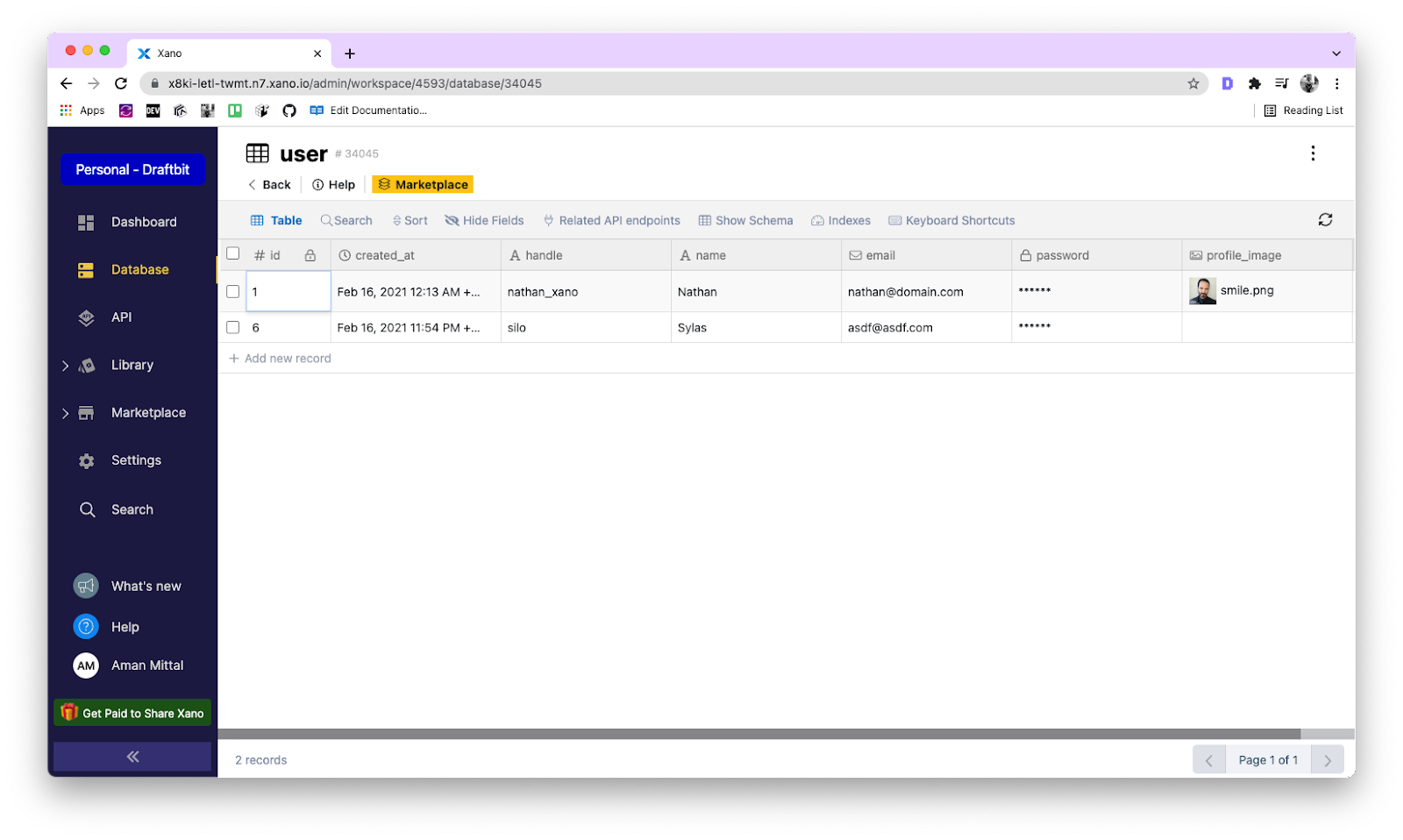Expand the Marketplace sidebar section
1403x840 pixels.
tap(65, 413)
